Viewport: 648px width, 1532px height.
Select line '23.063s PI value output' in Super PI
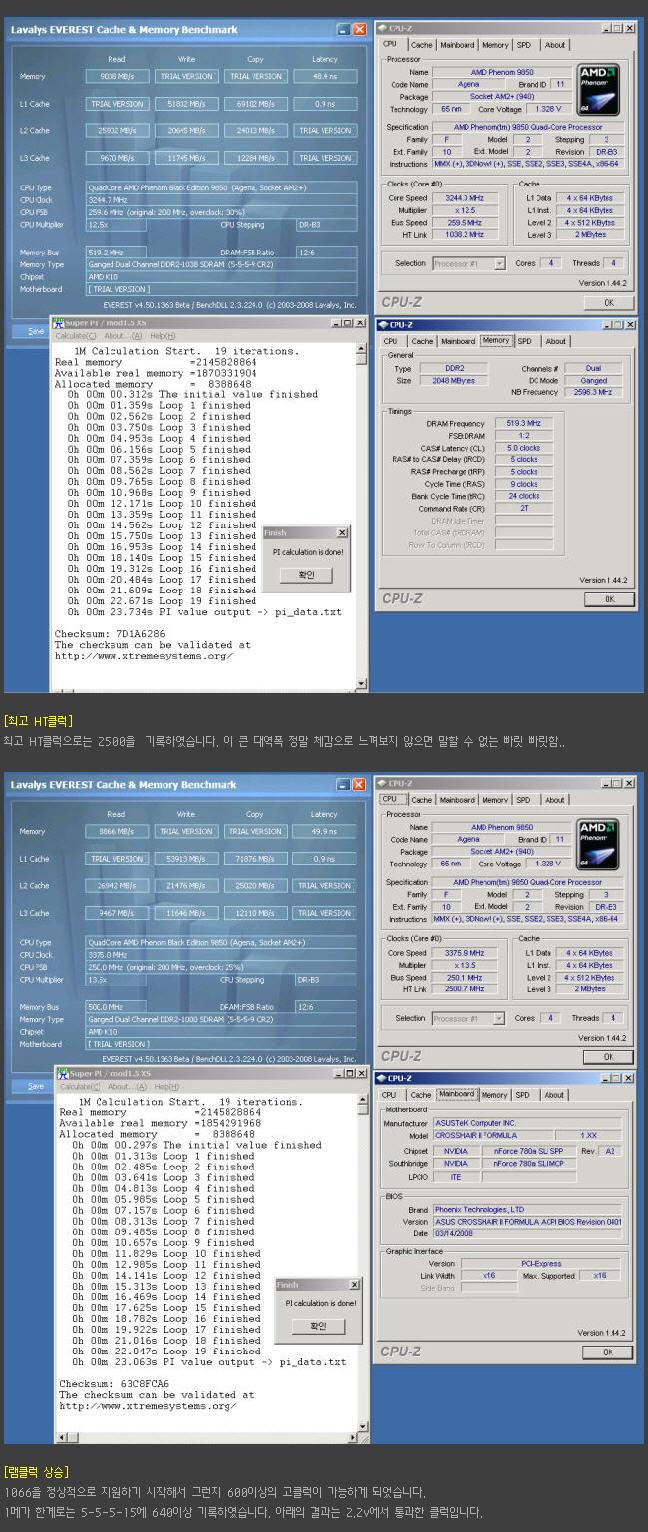(x=209, y=1362)
